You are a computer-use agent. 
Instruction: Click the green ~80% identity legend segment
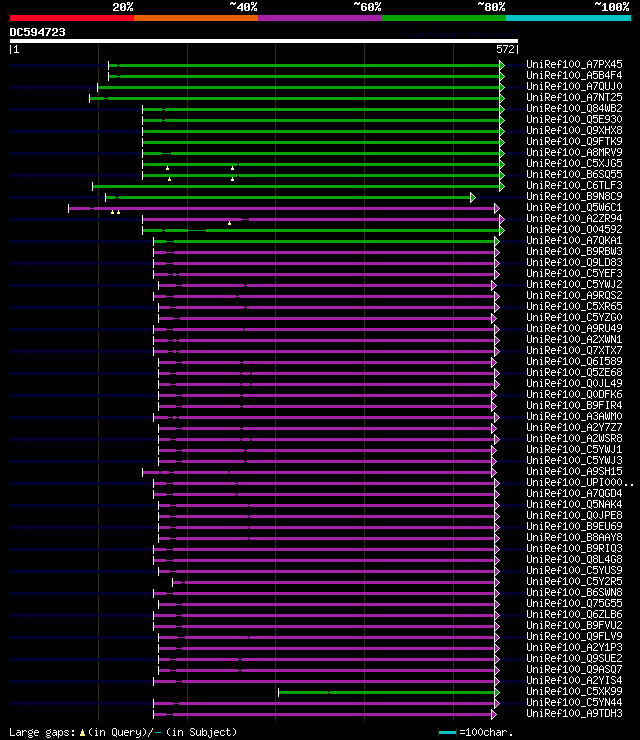(444, 18)
